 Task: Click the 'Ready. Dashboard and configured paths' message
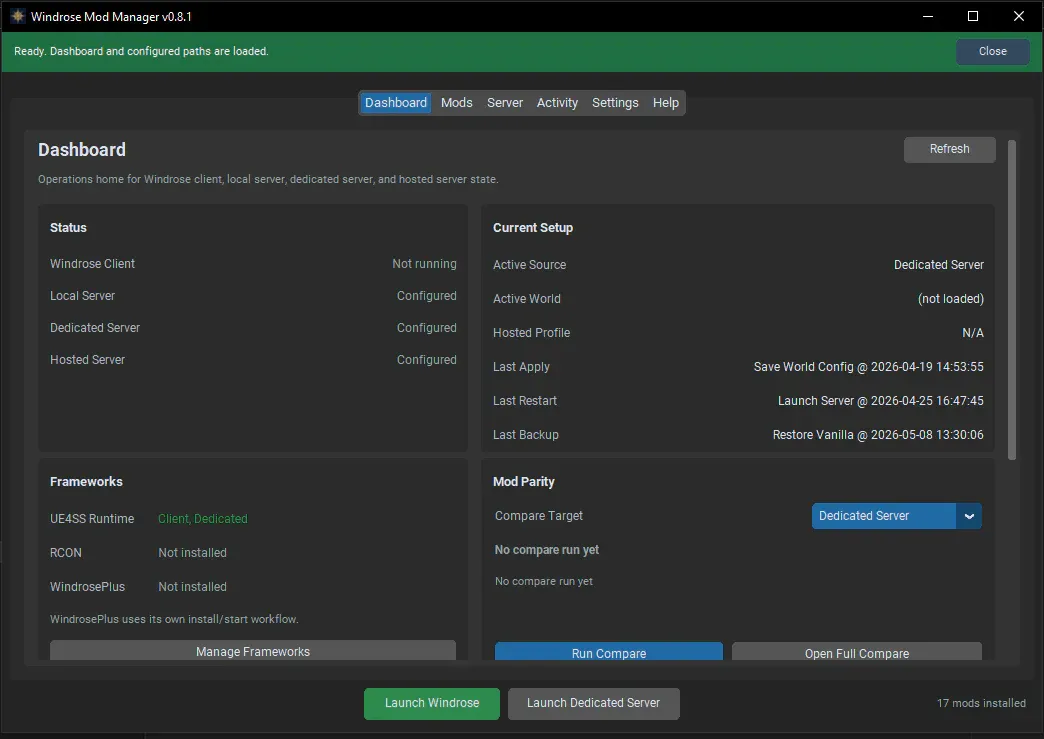141,51
